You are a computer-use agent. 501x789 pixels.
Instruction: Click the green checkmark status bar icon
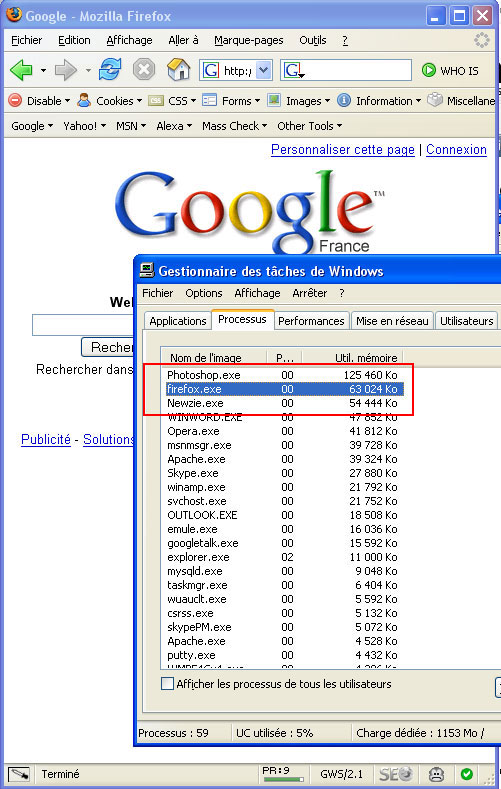click(x=466, y=774)
